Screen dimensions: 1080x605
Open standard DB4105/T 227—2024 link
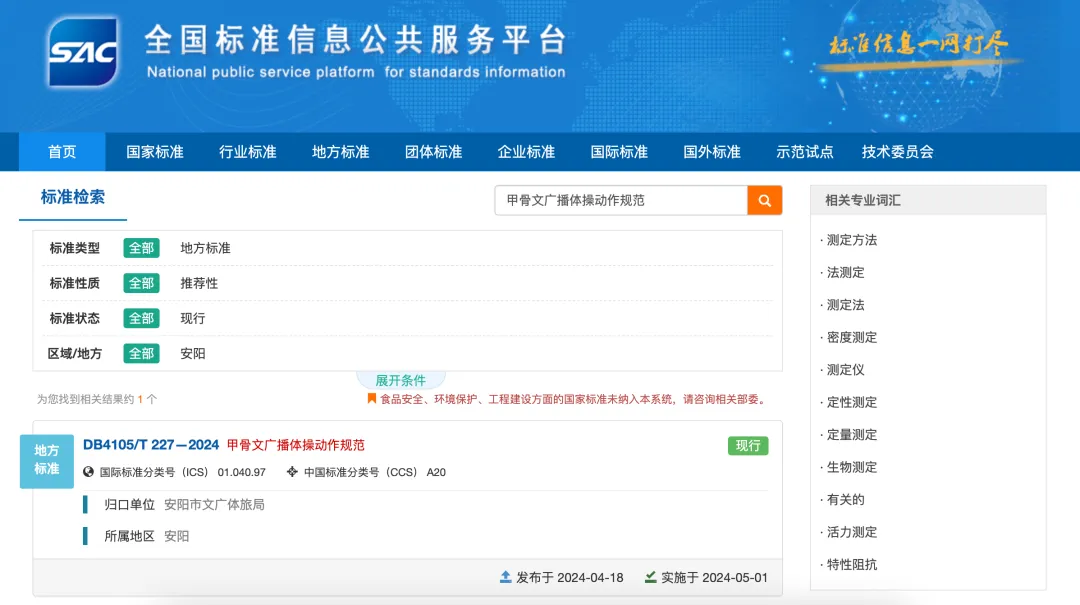tap(151, 445)
